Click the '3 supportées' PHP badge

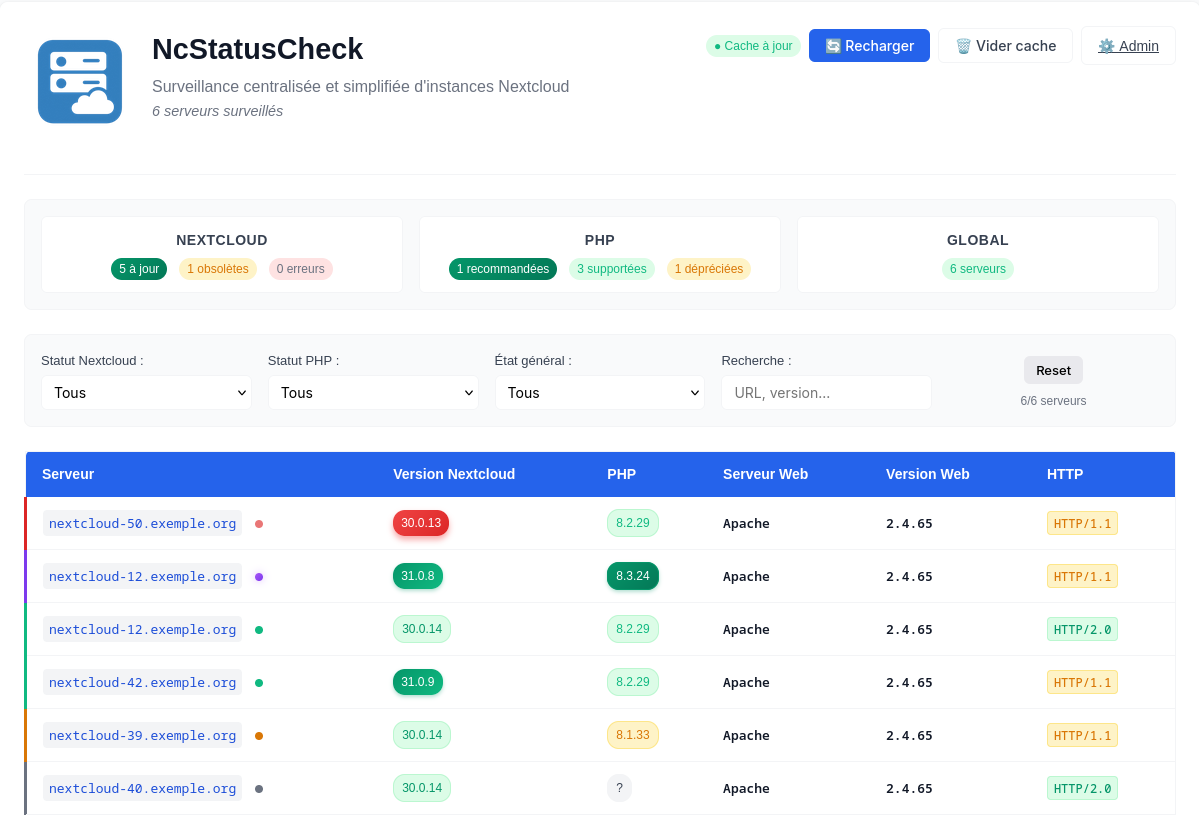612,269
